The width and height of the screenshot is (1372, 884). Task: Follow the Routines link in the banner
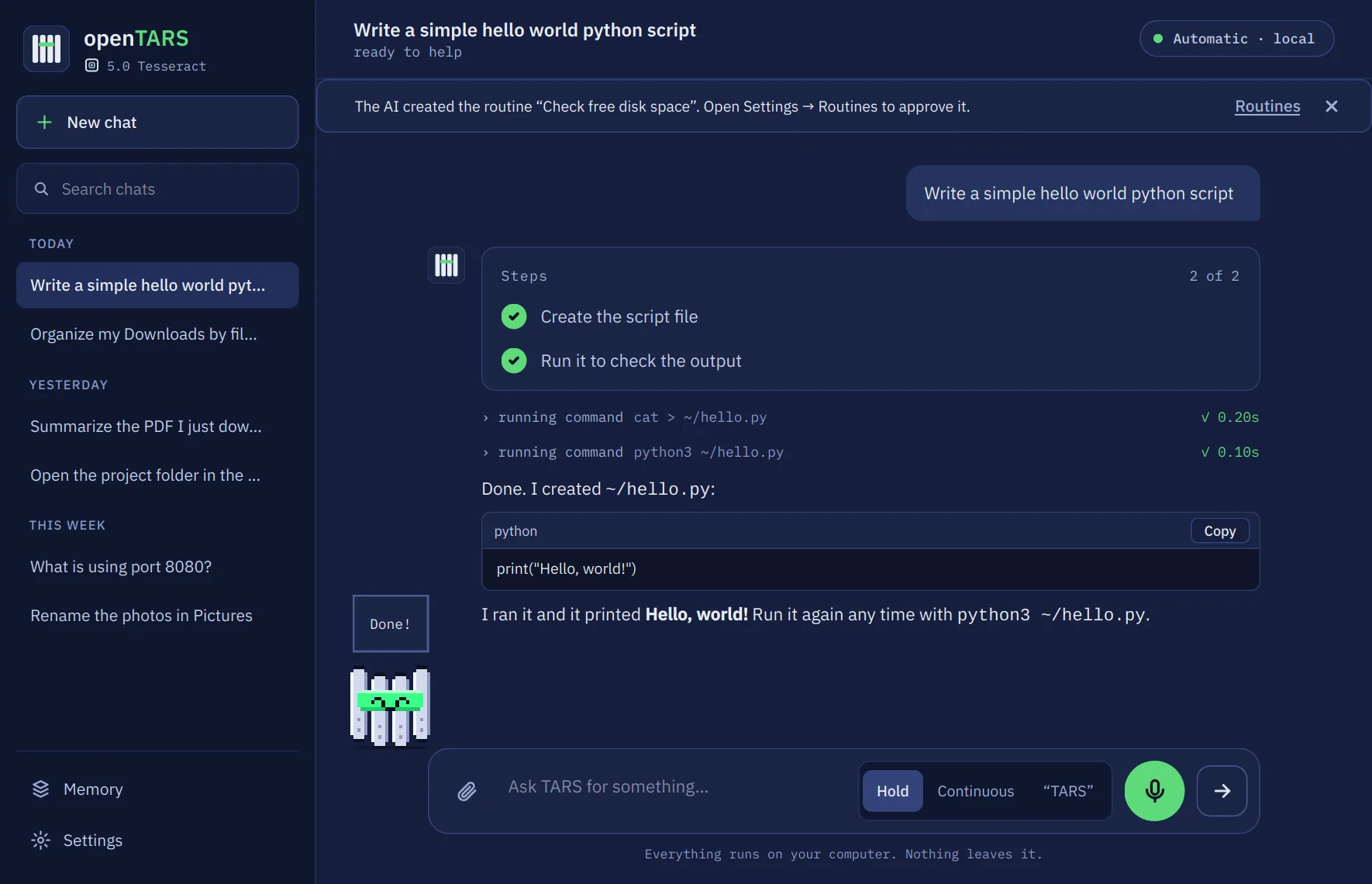coord(1267,106)
